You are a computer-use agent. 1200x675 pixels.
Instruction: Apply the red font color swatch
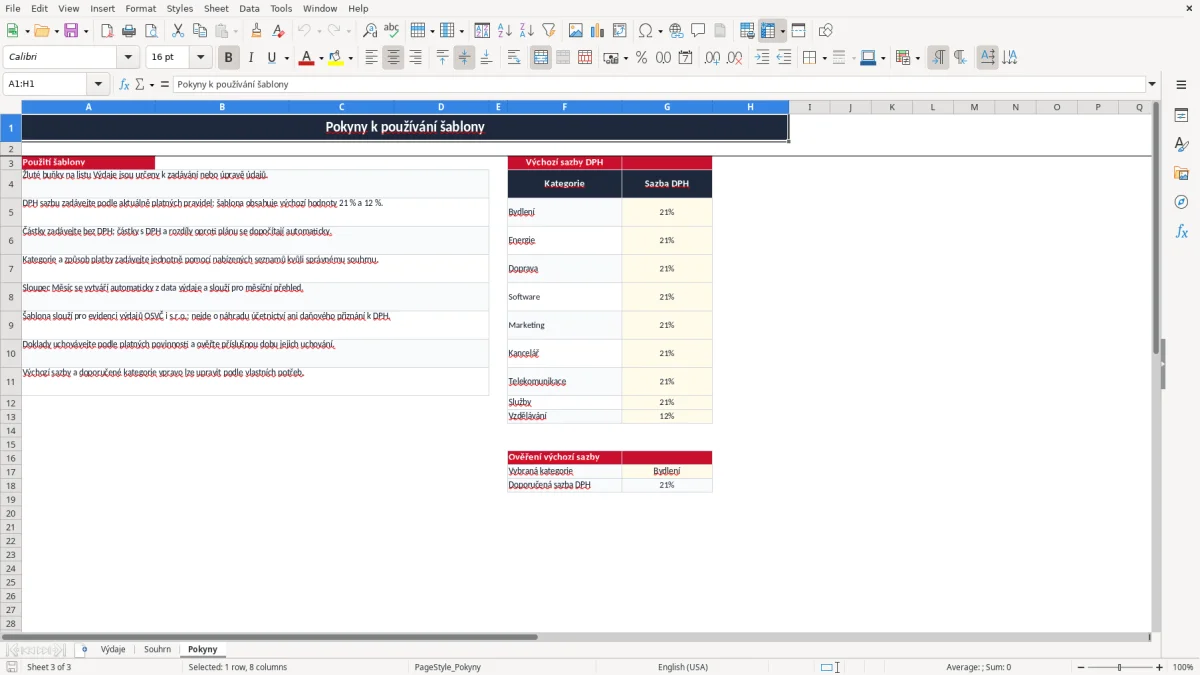click(x=306, y=58)
